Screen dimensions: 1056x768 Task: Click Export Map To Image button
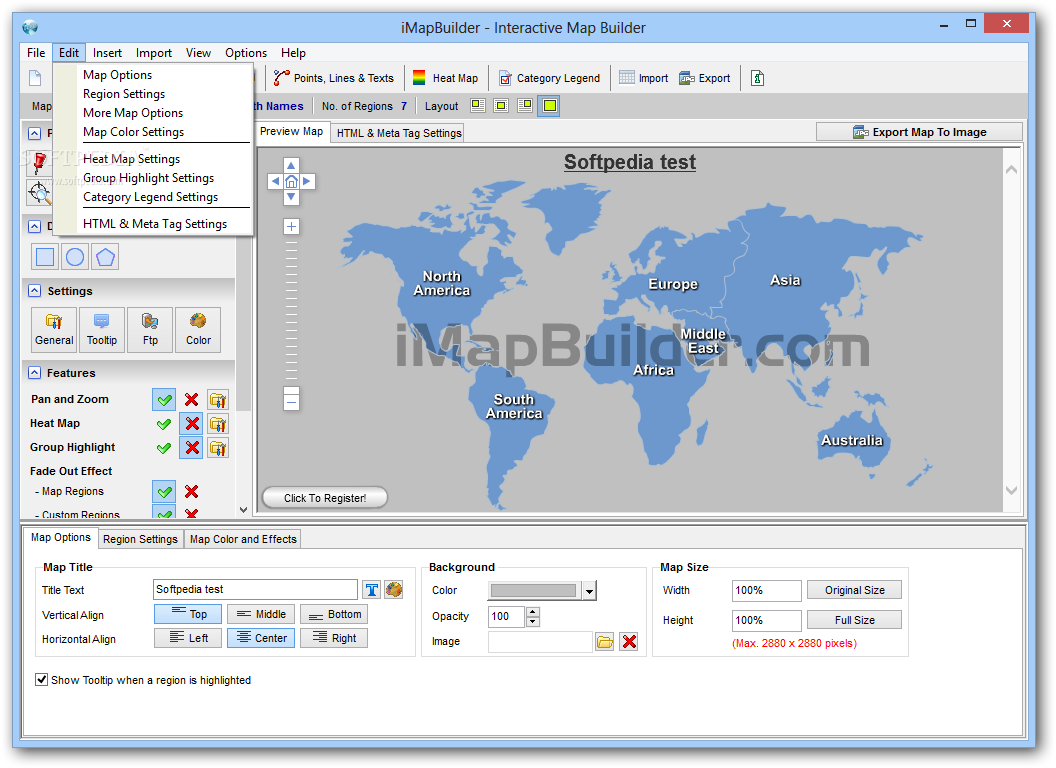tap(919, 132)
